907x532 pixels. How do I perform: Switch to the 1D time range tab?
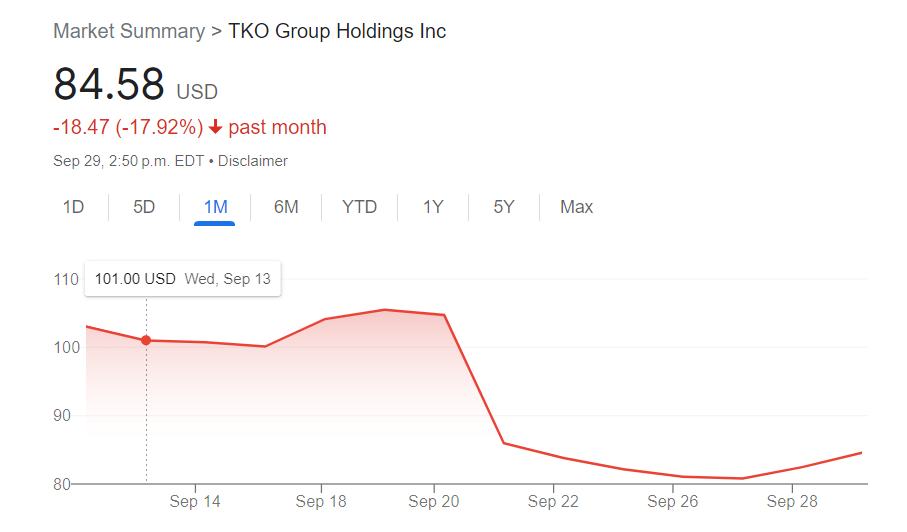coord(73,207)
